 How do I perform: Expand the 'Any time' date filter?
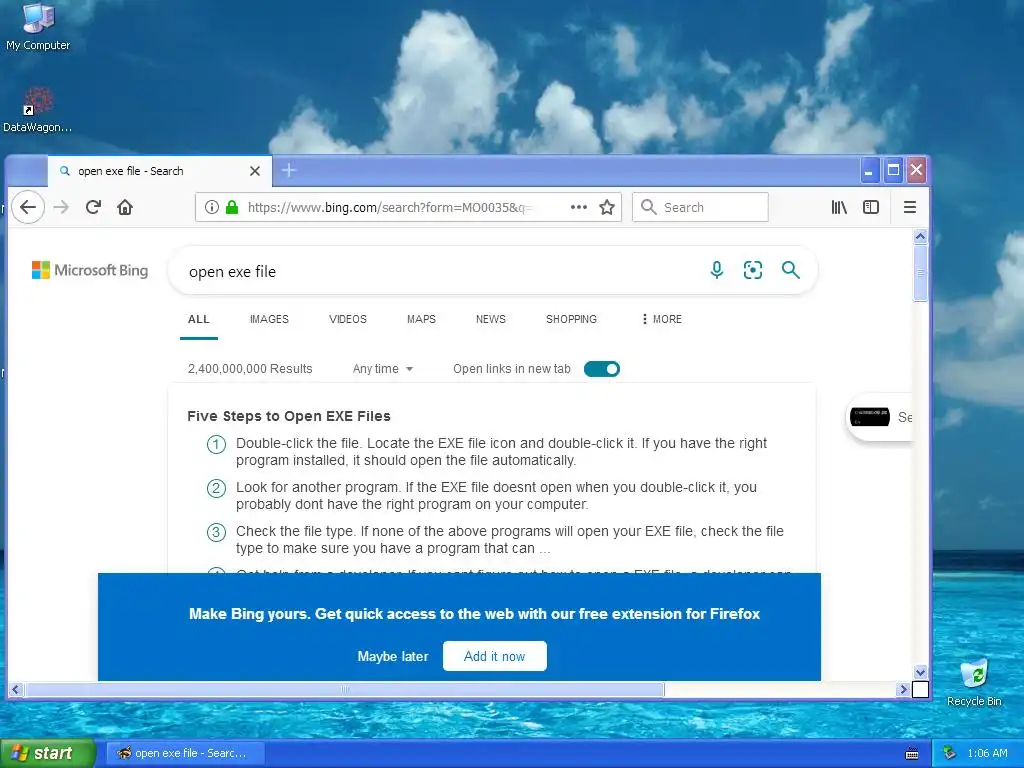[383, 369]
